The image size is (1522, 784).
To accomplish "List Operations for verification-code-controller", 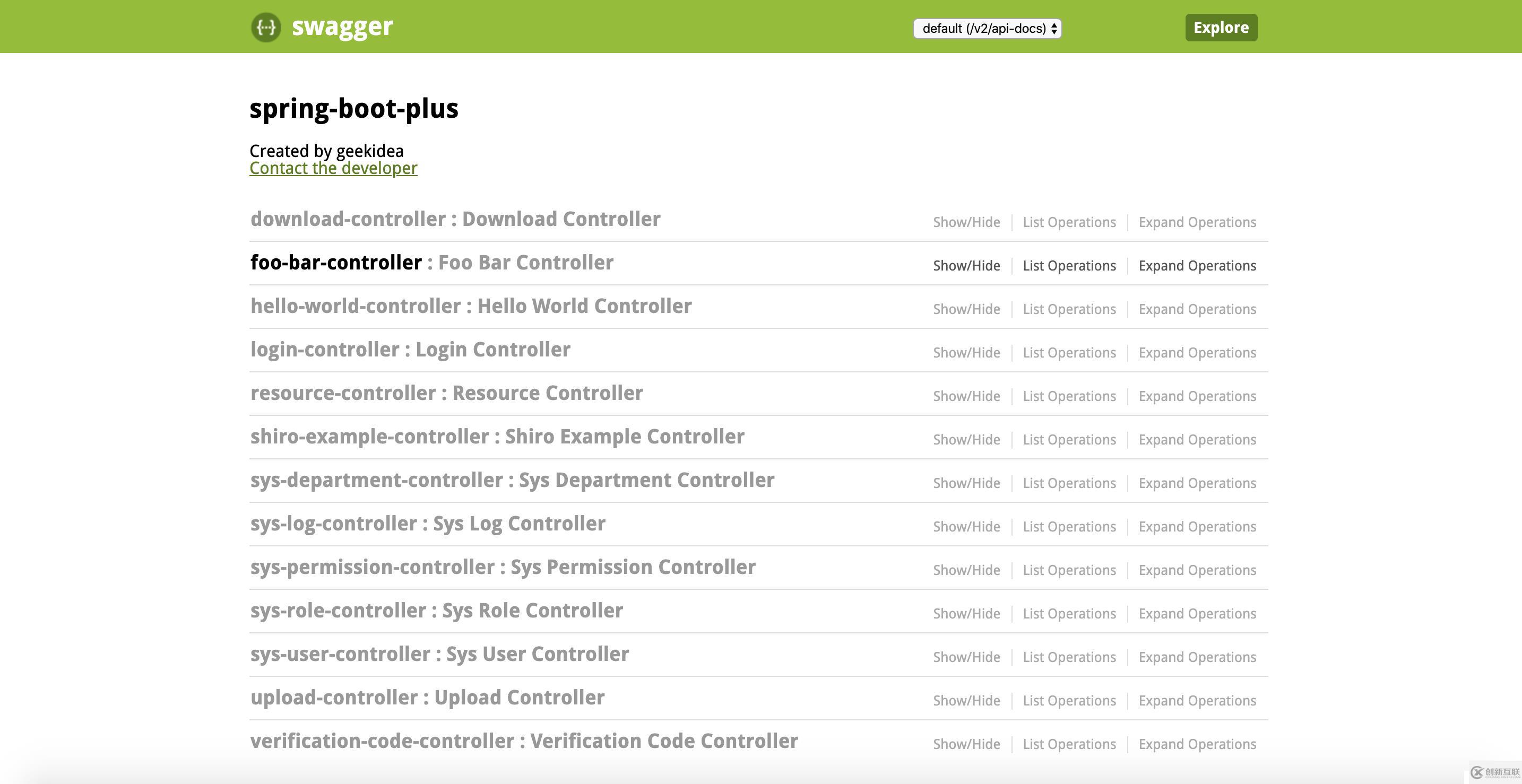I will [x=1069, y=744].
